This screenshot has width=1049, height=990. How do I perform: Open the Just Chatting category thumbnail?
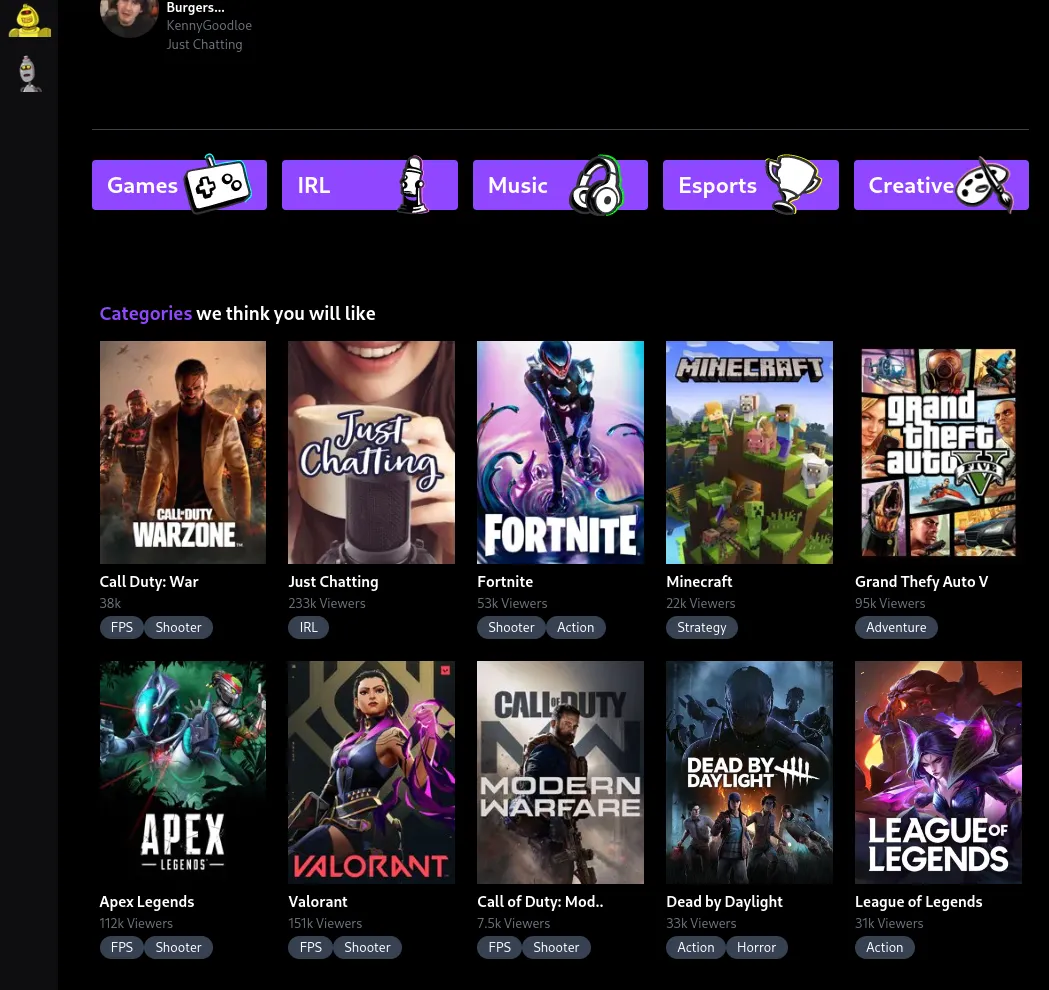coord(371,452)
